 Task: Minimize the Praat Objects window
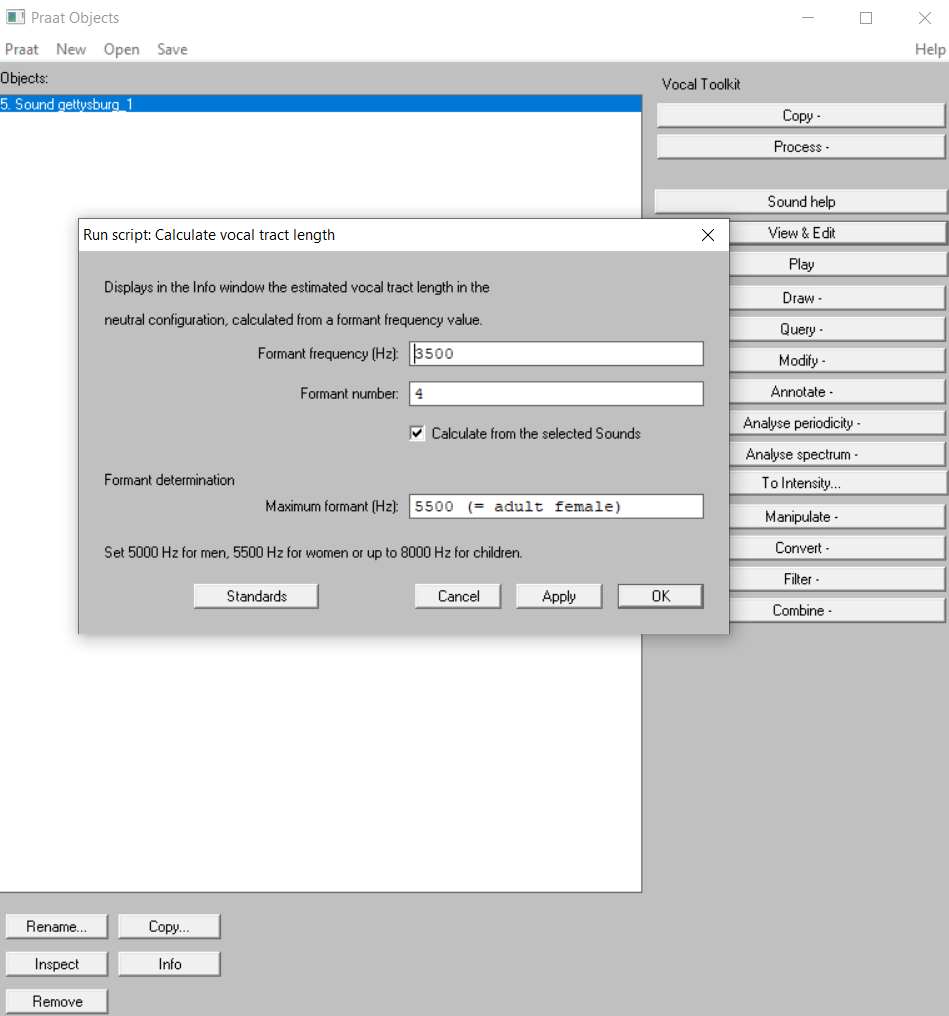pos(808,17)
